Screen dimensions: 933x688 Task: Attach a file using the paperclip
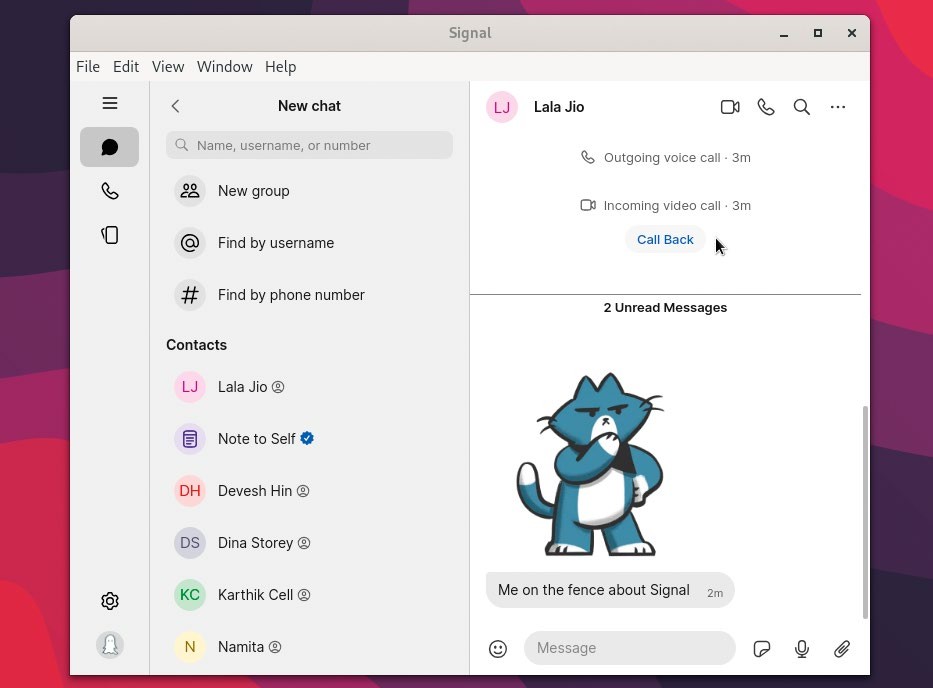pyautogui.click(x=841, y=649)
